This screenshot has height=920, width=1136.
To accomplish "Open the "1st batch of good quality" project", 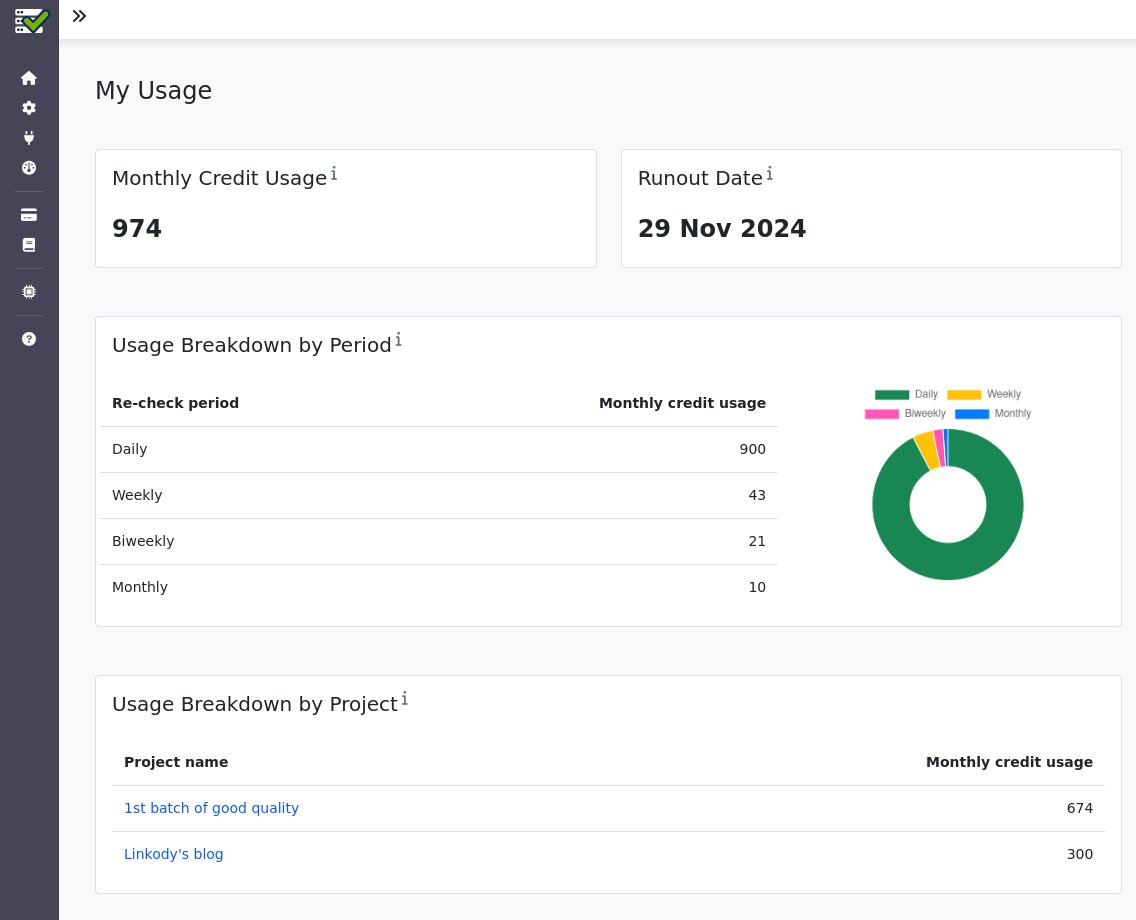I will tap(211, 808).
